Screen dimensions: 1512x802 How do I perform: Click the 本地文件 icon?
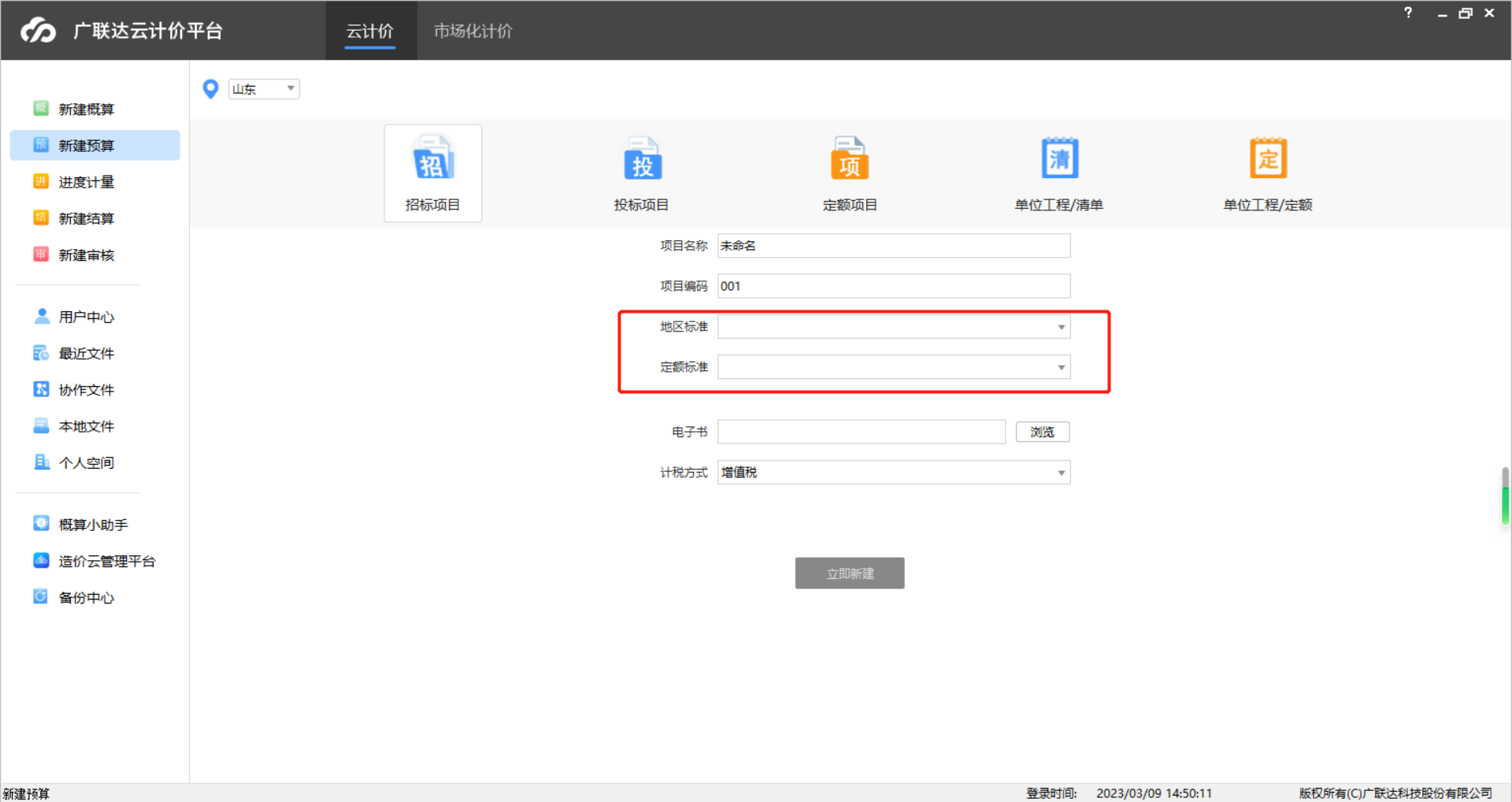point(41,425)
